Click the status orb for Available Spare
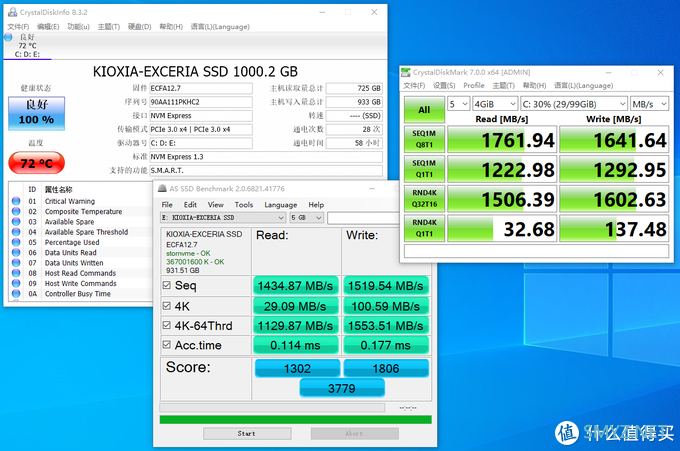680x451 pixels. (x=16, y=222)
